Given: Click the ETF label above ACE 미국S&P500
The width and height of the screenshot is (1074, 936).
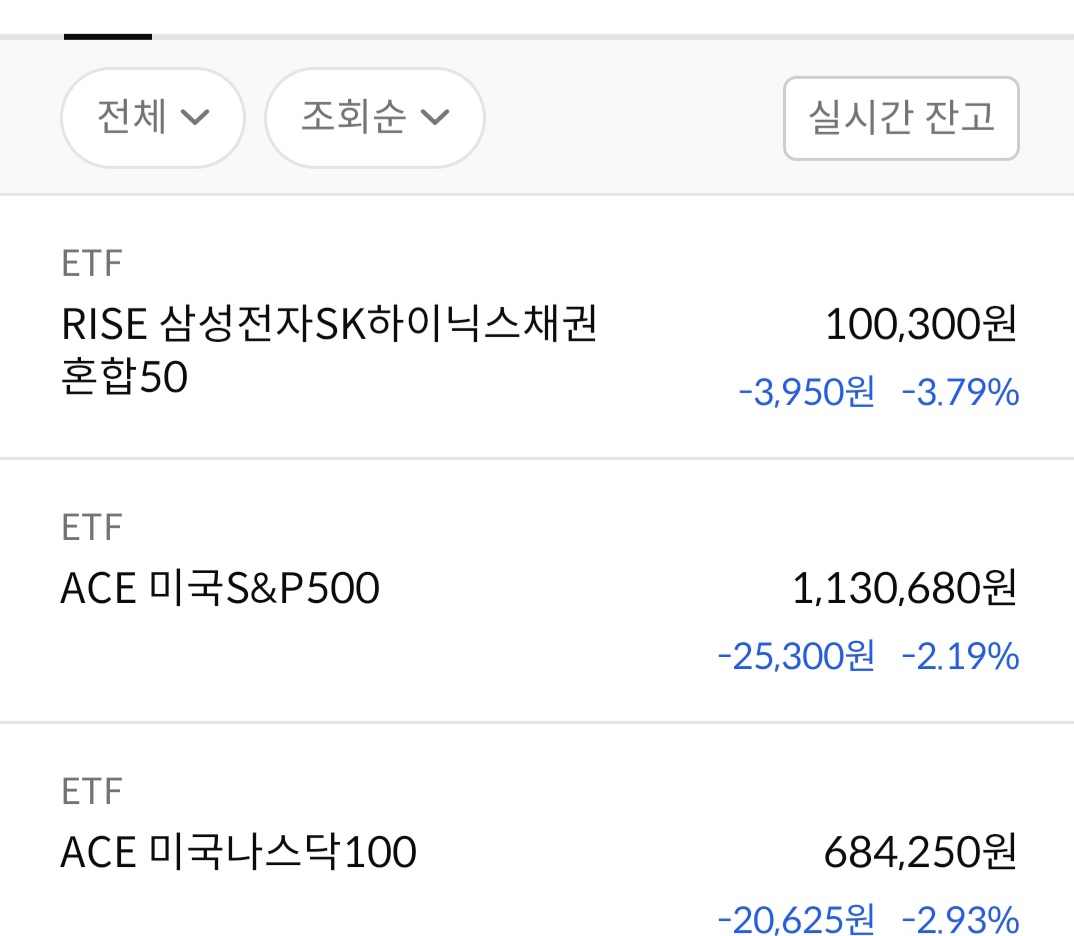Looking at the screenshot, I should pyautogui.click(x=91, y=528).
